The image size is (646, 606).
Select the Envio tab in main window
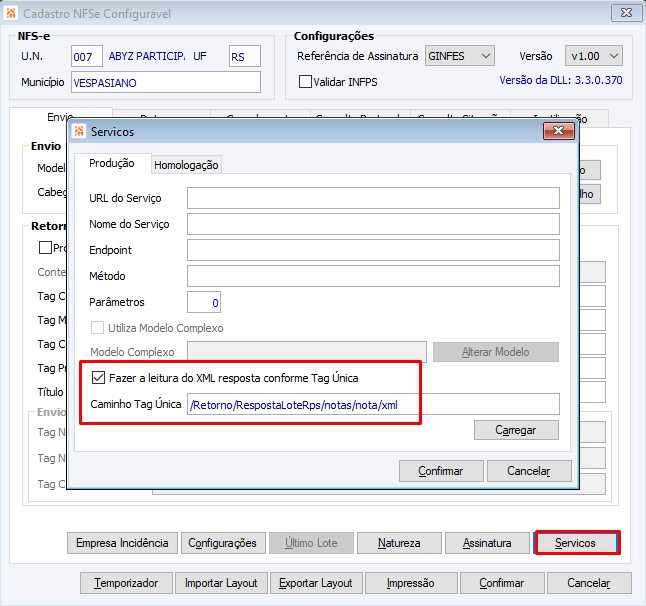tap(60, 117)
